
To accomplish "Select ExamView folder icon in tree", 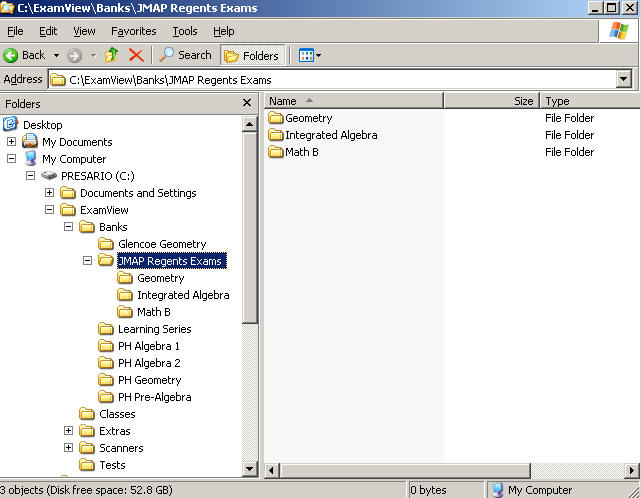I will click(68, 210).
